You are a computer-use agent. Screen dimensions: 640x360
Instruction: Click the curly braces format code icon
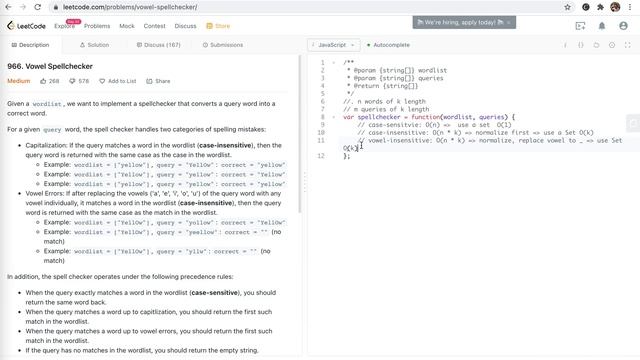coord(581,45)
